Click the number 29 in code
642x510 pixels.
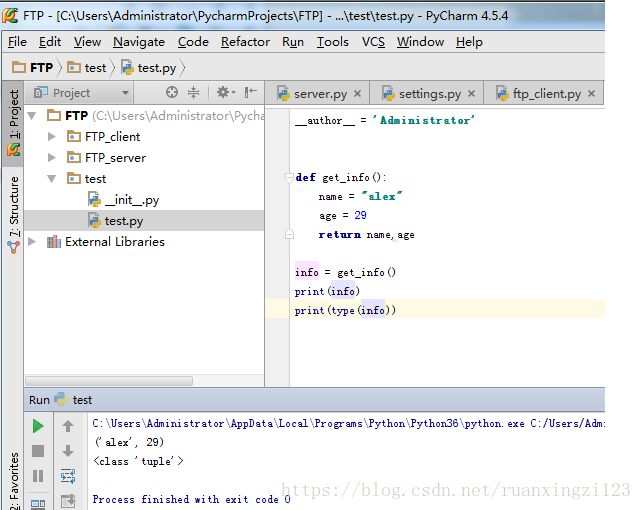point(360,215)
